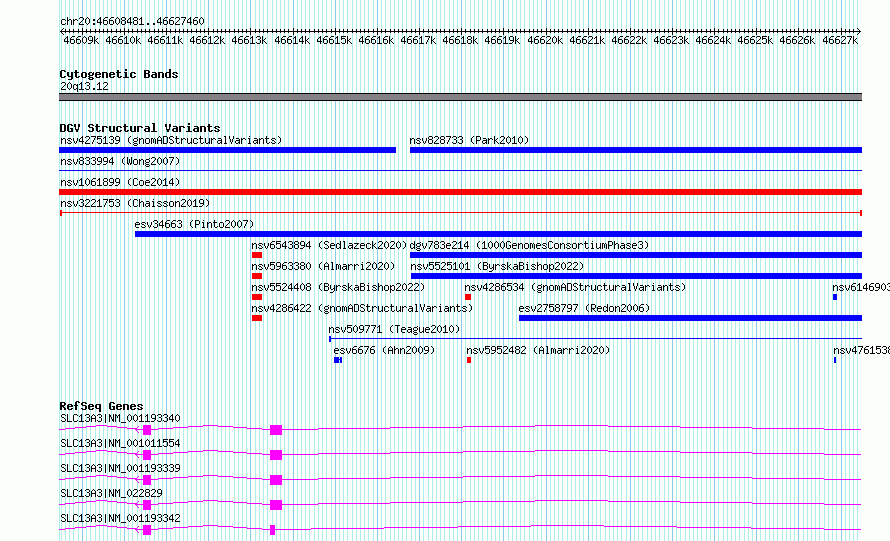Image resolution: width=890 pixels, height=541 pixels.
Task: Open the esv6676 (Ahn2009) label
Action: [384, 350]
